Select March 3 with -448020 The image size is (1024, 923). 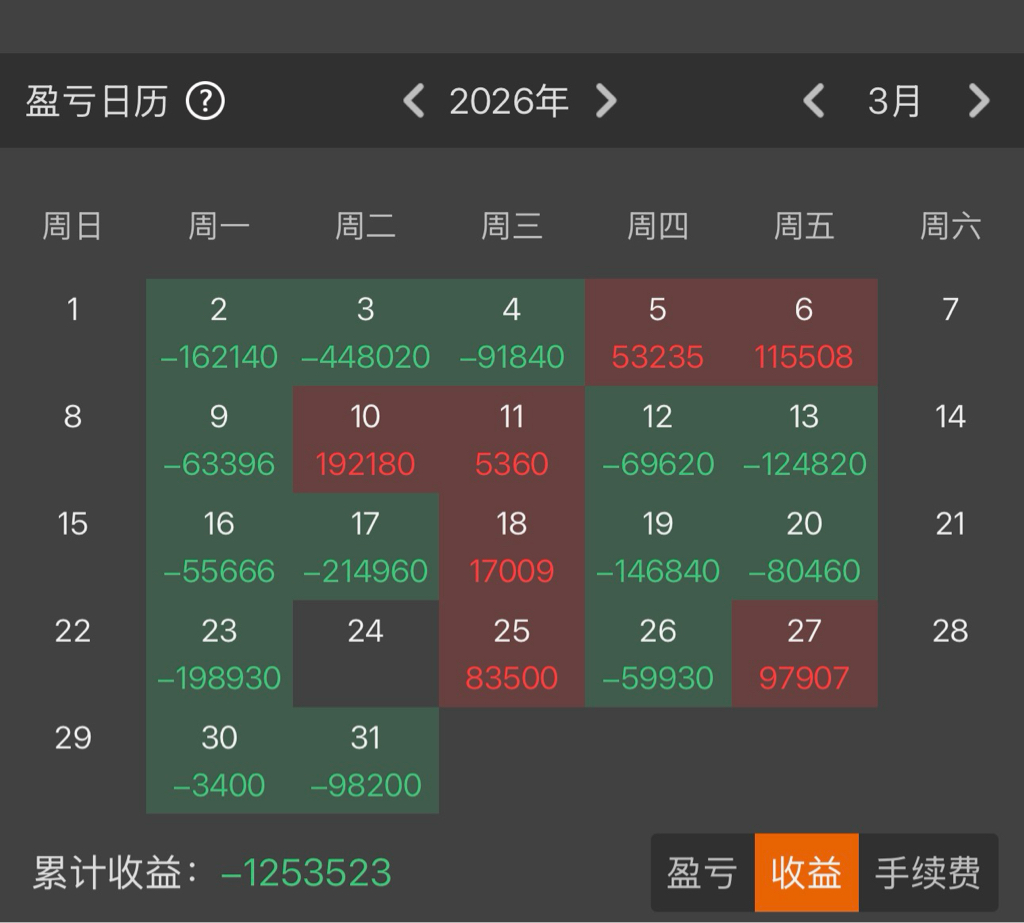coord(365,332)
